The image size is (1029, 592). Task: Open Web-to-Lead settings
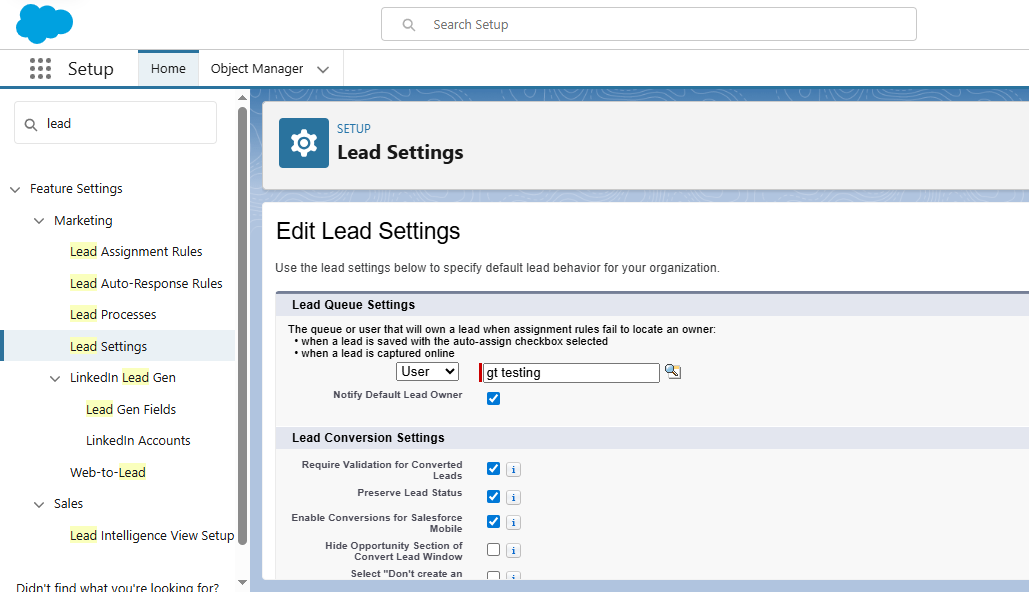click(x=108, y=472)
